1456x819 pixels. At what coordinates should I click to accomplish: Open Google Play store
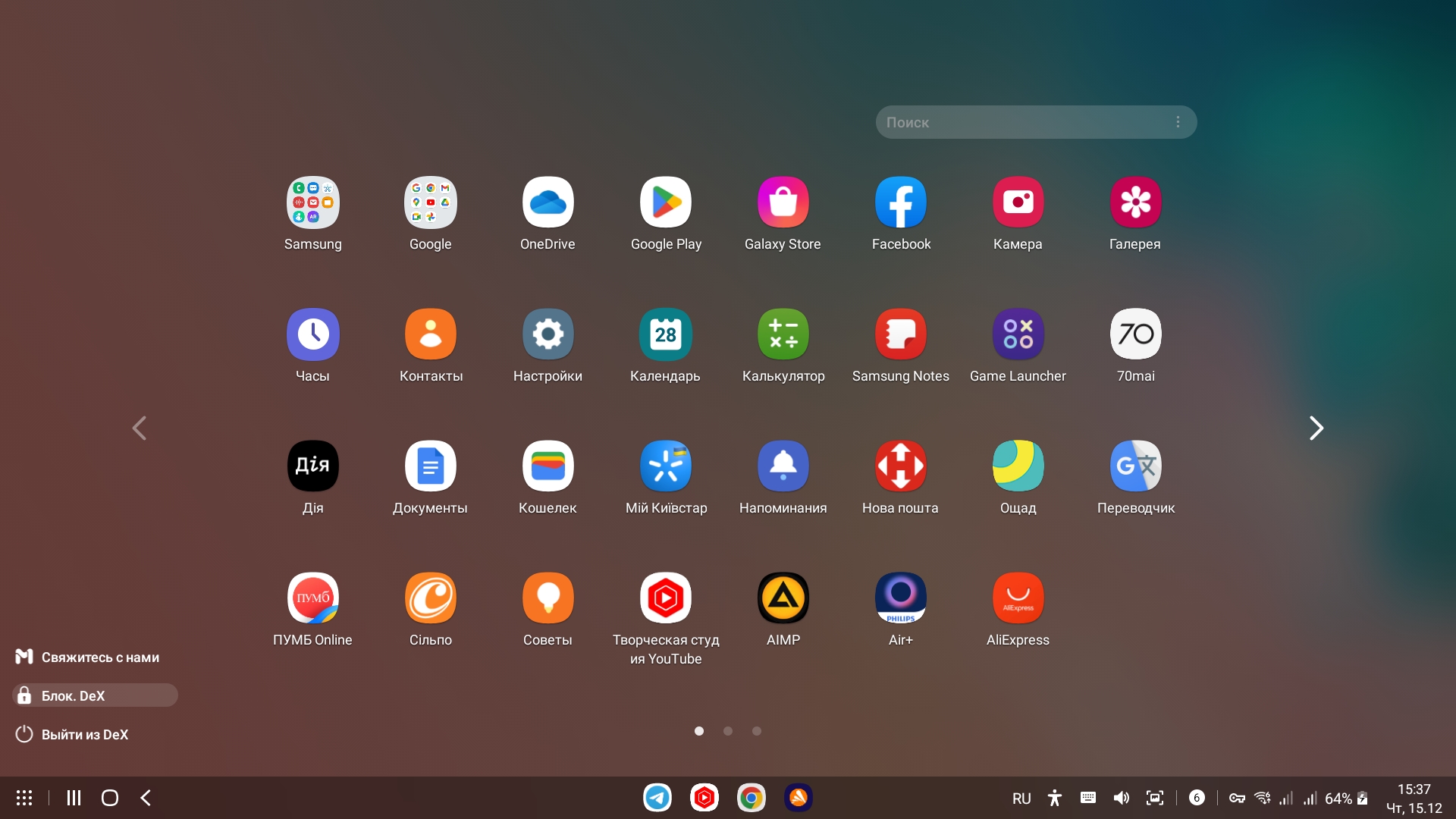click(x=666, y=202)
